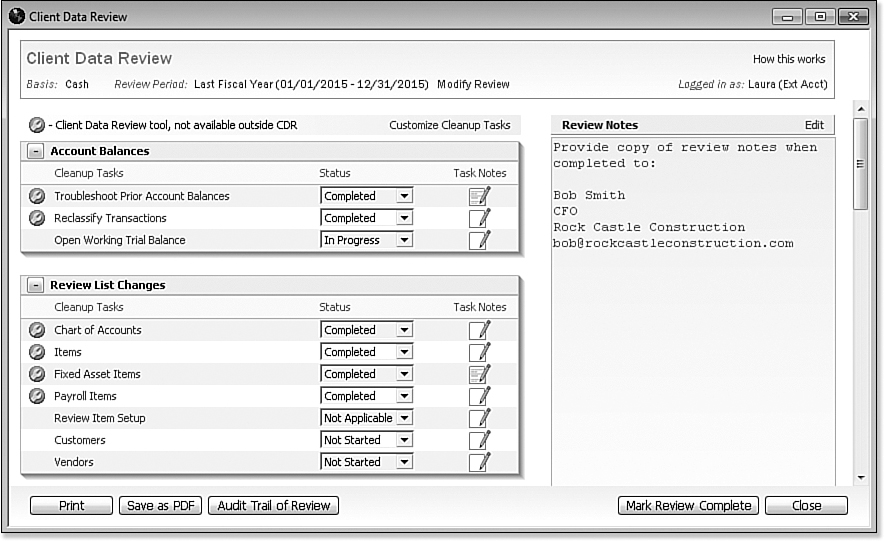Image resolution: width=884 pixels, height=541 pixels.
Task: Click the Logged in as Laura text
Action: [753, 84]
